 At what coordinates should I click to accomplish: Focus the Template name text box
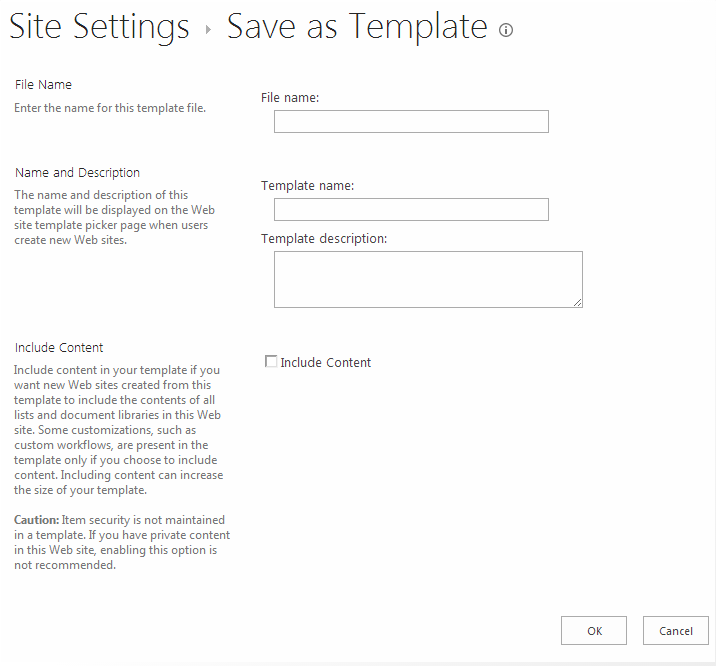click(x=411, y=209)
